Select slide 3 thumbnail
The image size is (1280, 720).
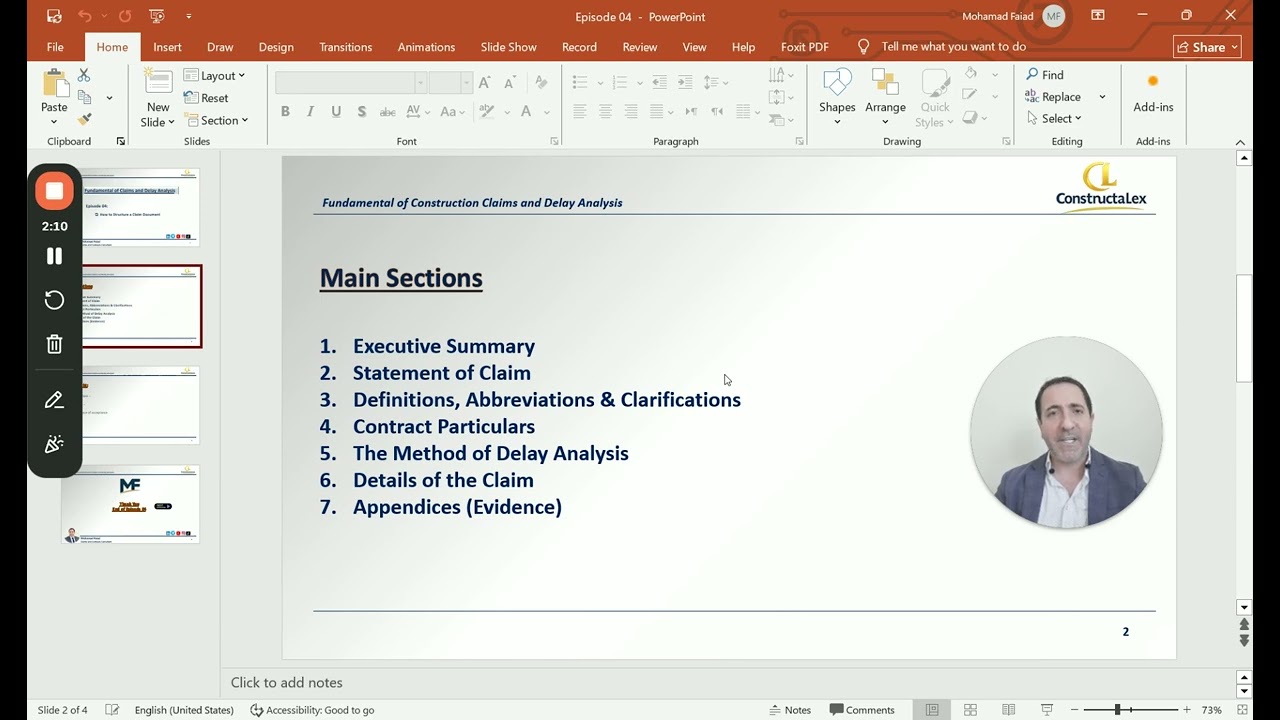pos(140,404)
